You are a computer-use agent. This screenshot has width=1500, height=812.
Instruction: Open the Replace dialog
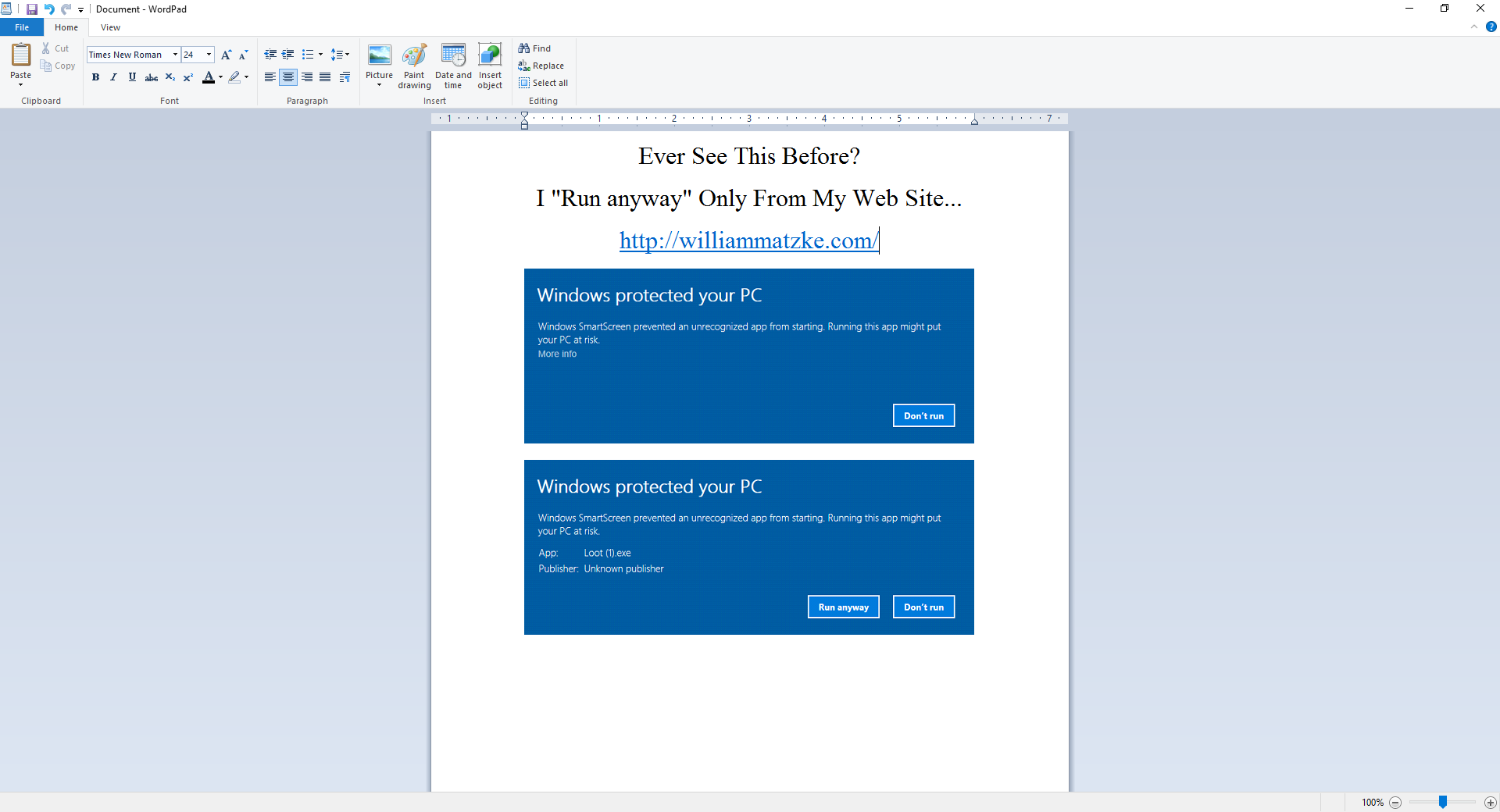[x=541, y=66]
